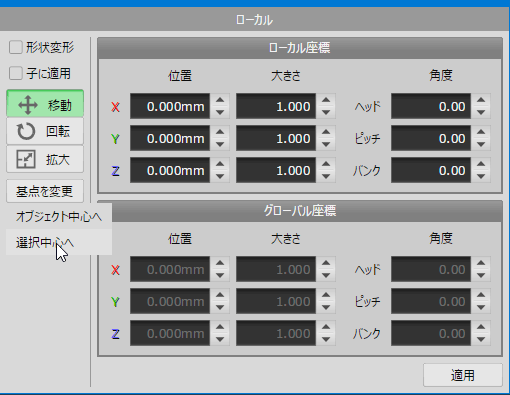This screenshot has width=510, height=395.
Task: Increase local X size with up arrow
Action: coord(326,100)
